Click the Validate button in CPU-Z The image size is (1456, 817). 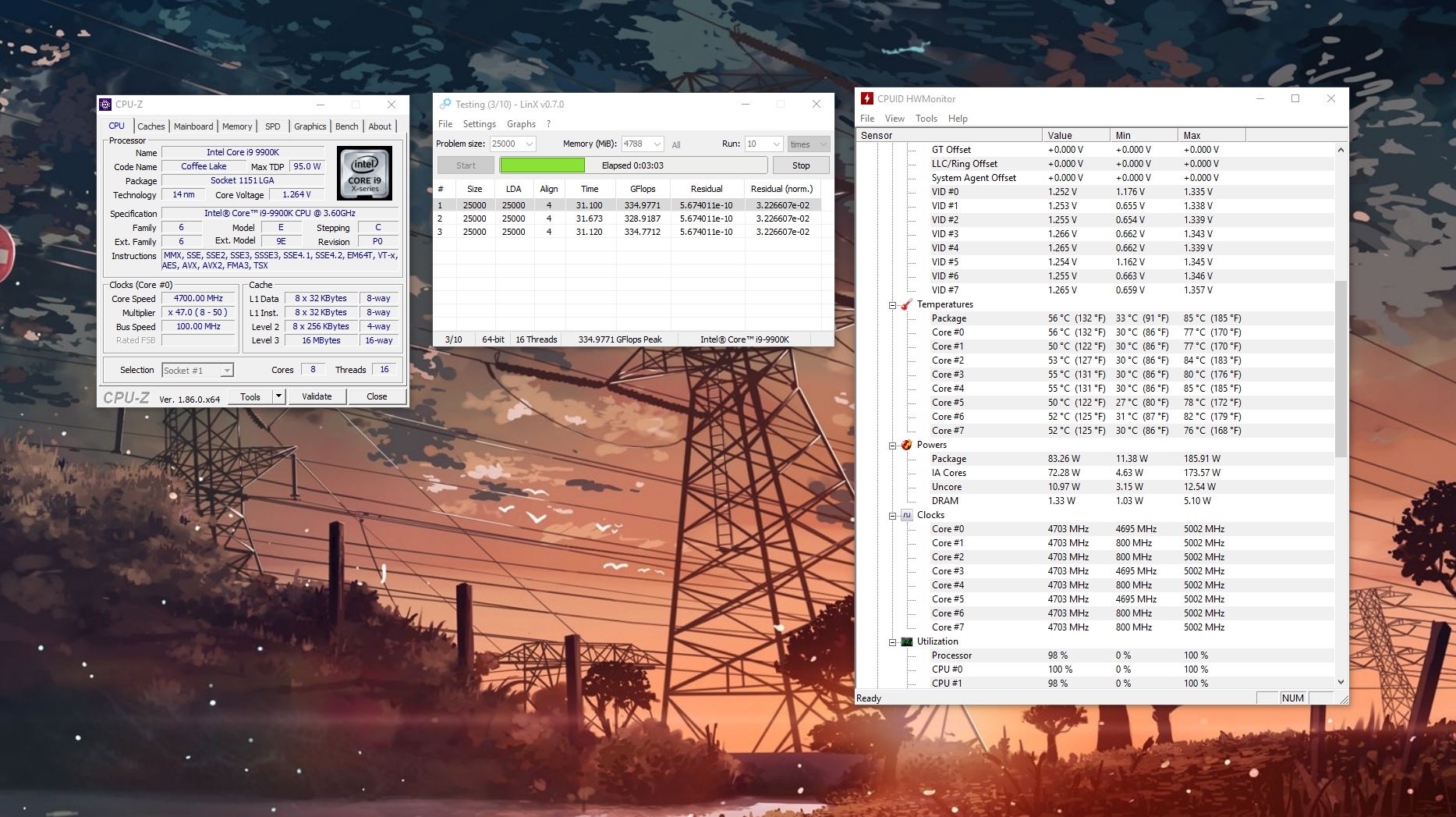(x=317, y=396)
